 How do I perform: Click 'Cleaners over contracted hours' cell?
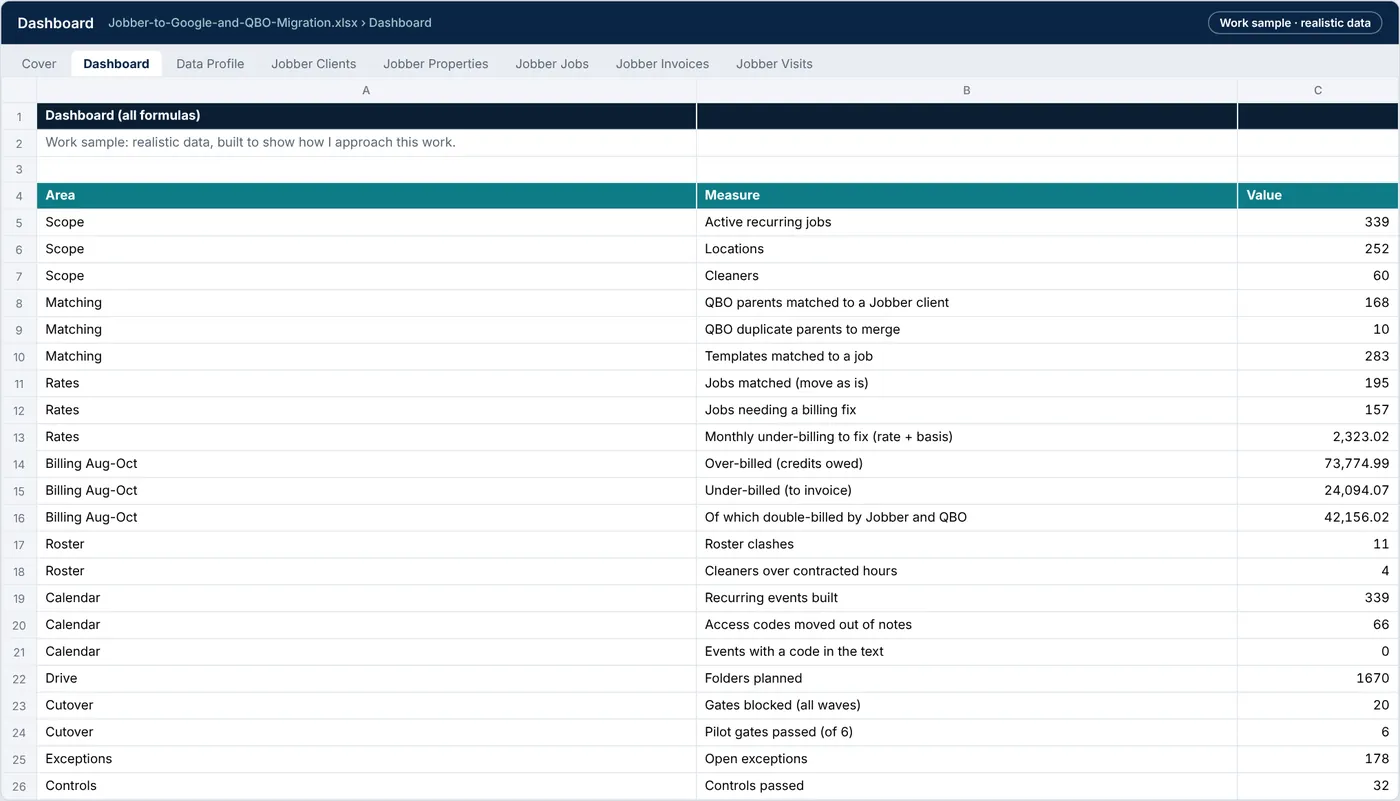tap(966, 571)
